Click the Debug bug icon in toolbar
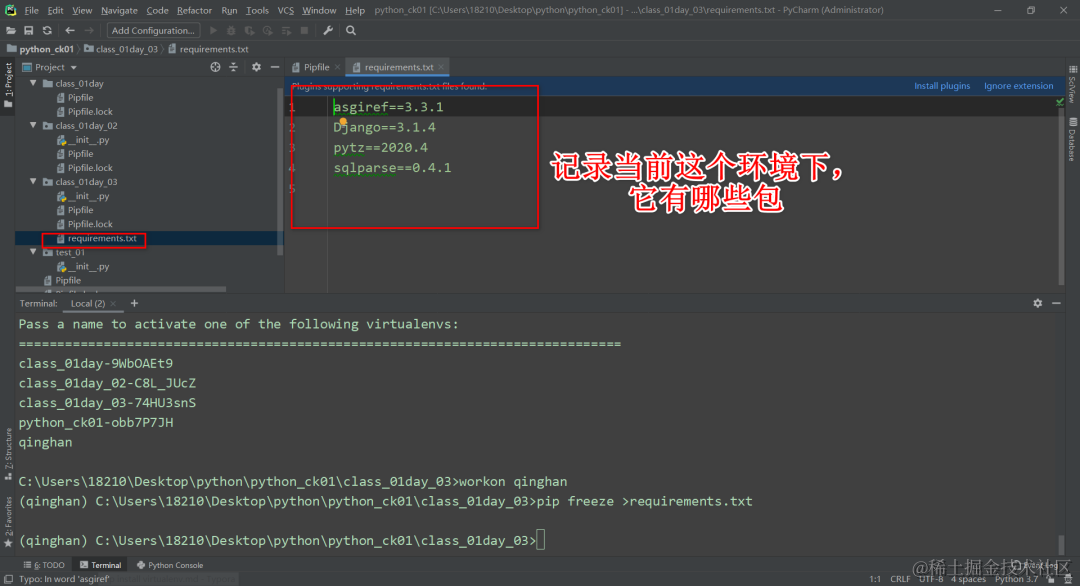 [x=231, y=30]
